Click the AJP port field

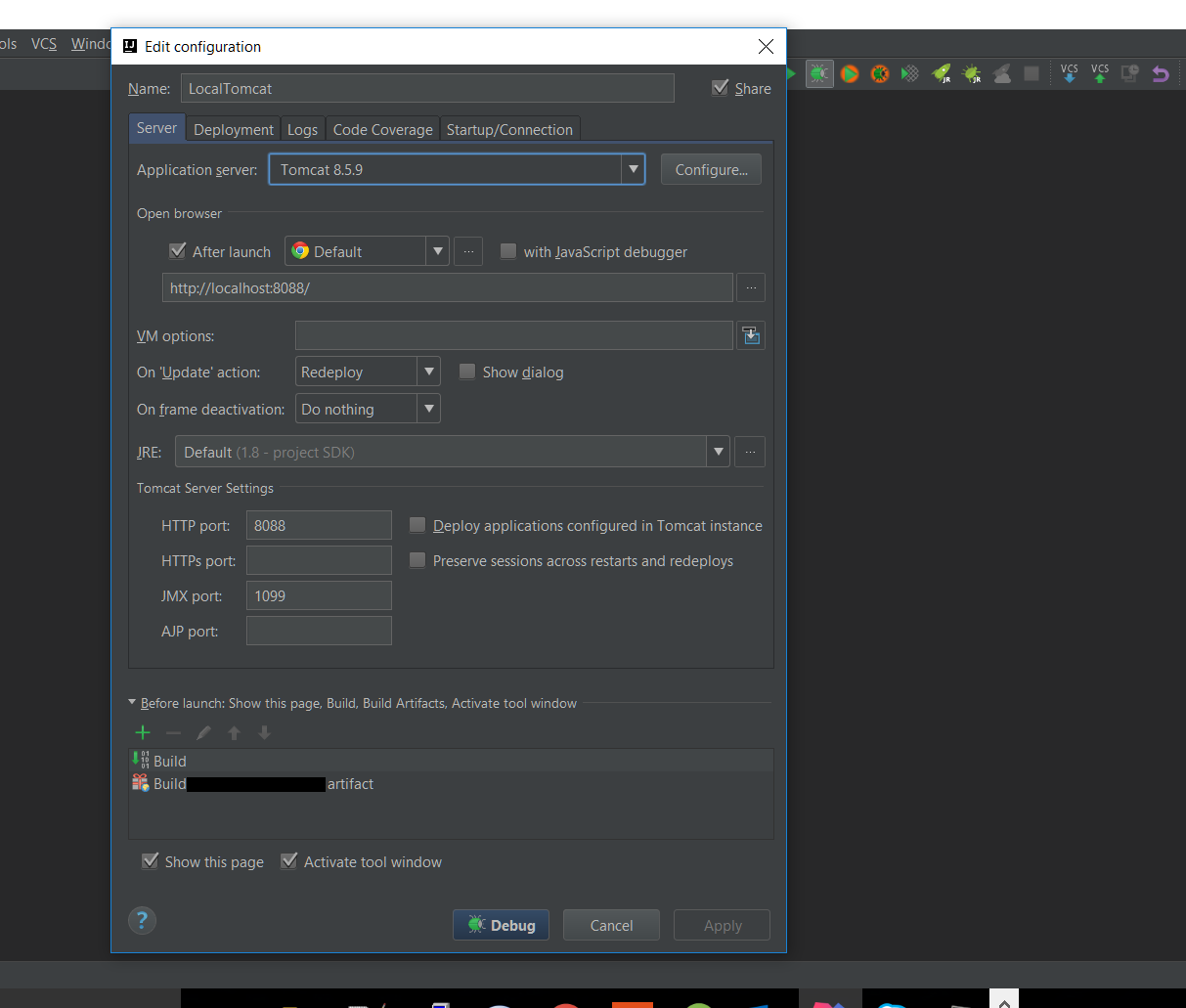click(319, 631)
